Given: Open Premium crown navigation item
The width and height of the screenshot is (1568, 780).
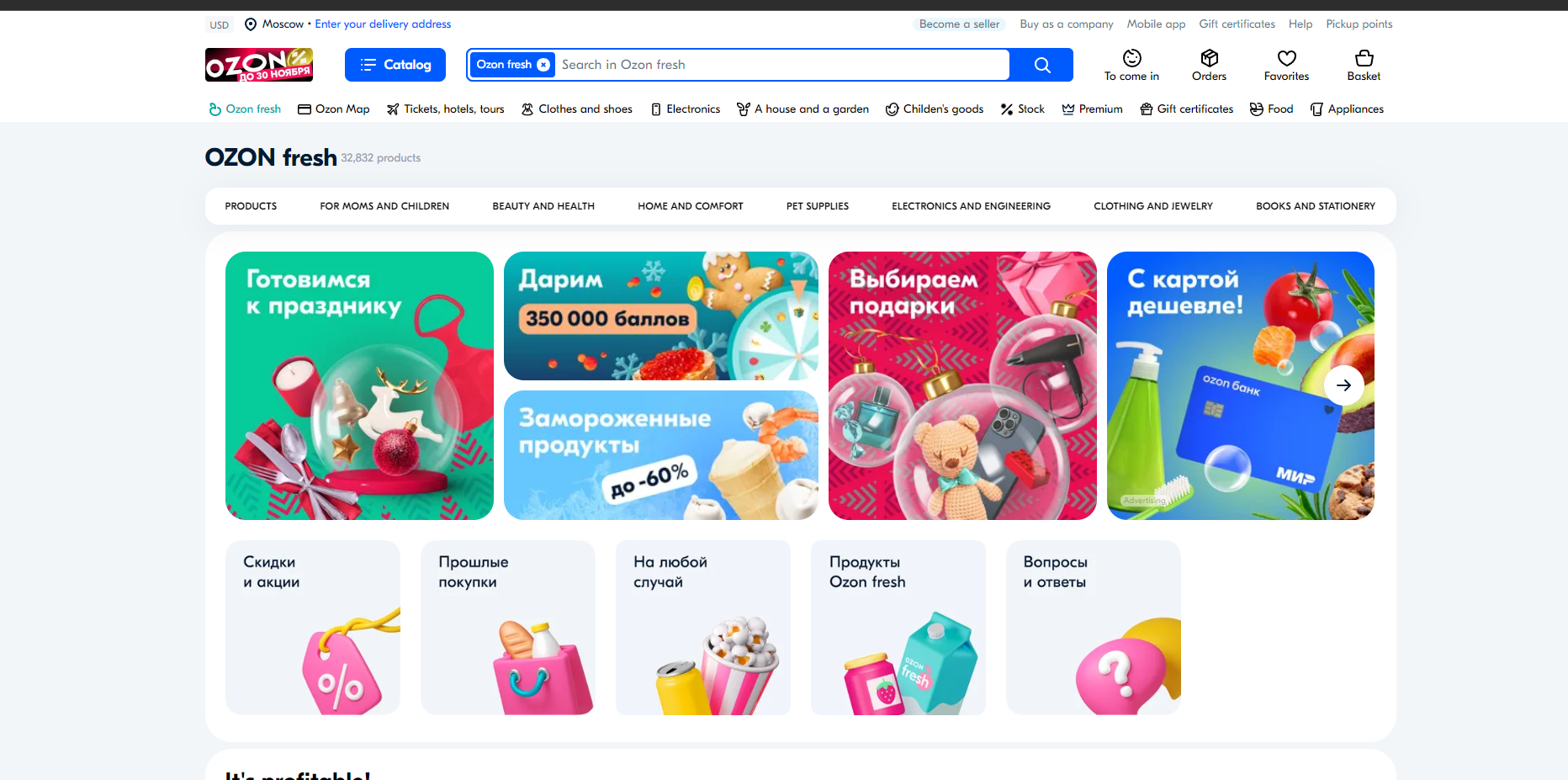Looking at the screenshot, I should tap(1092, 109).
